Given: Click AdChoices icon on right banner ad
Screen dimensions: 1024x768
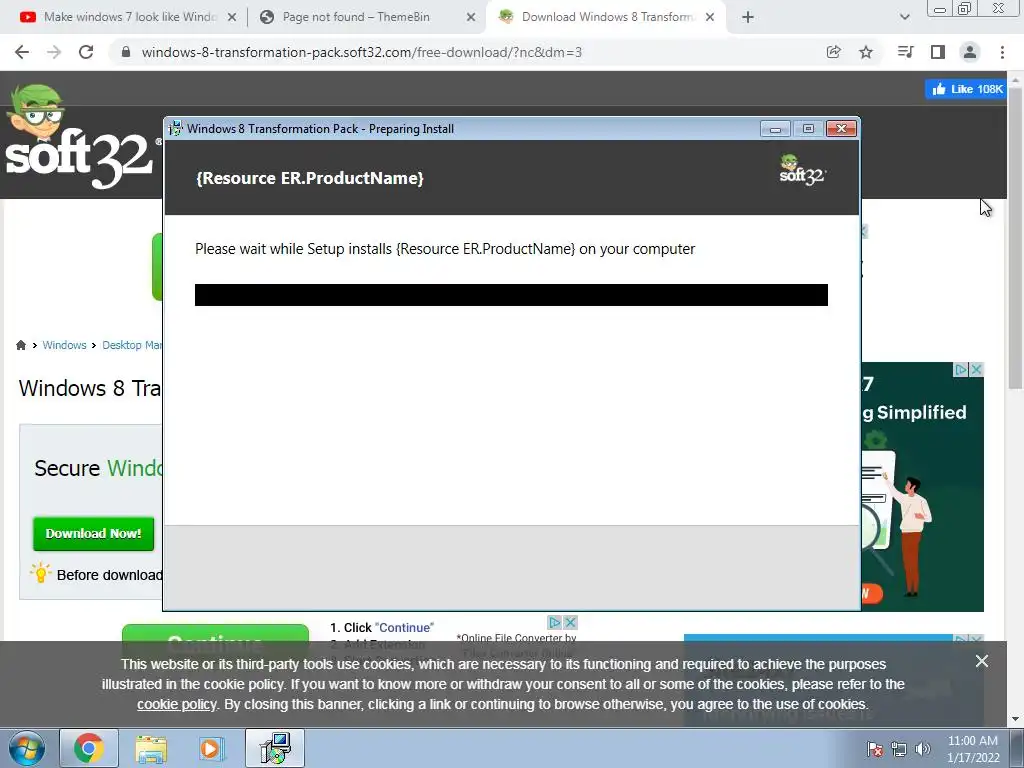Looking at the screenshot, I should click(x=961, y=370).
